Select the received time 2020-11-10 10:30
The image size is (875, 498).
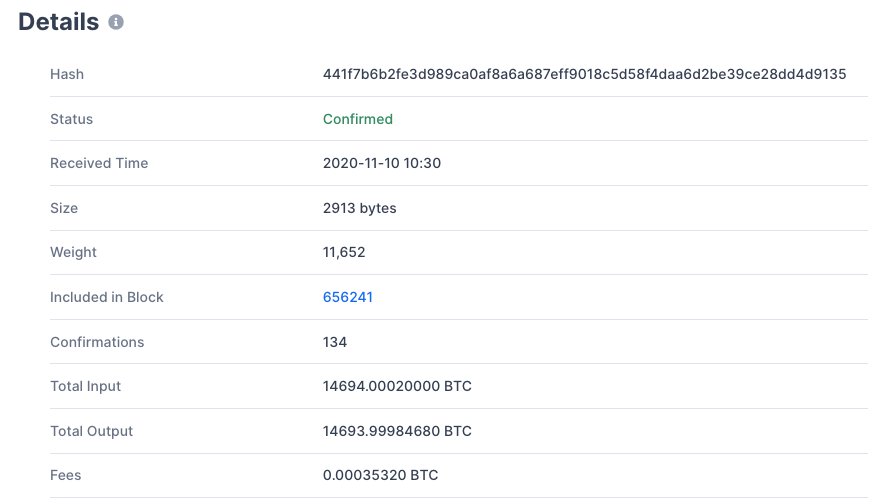tap(382, 163)
